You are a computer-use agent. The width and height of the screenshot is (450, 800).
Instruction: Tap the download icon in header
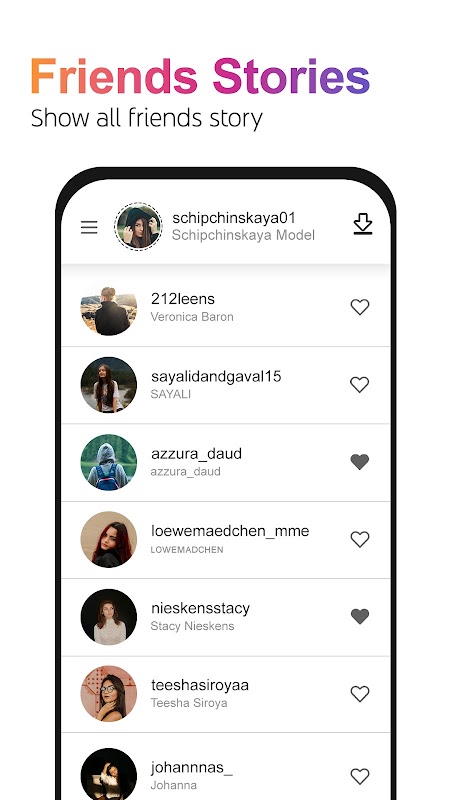pyautogui.click(x=363, y=224)
